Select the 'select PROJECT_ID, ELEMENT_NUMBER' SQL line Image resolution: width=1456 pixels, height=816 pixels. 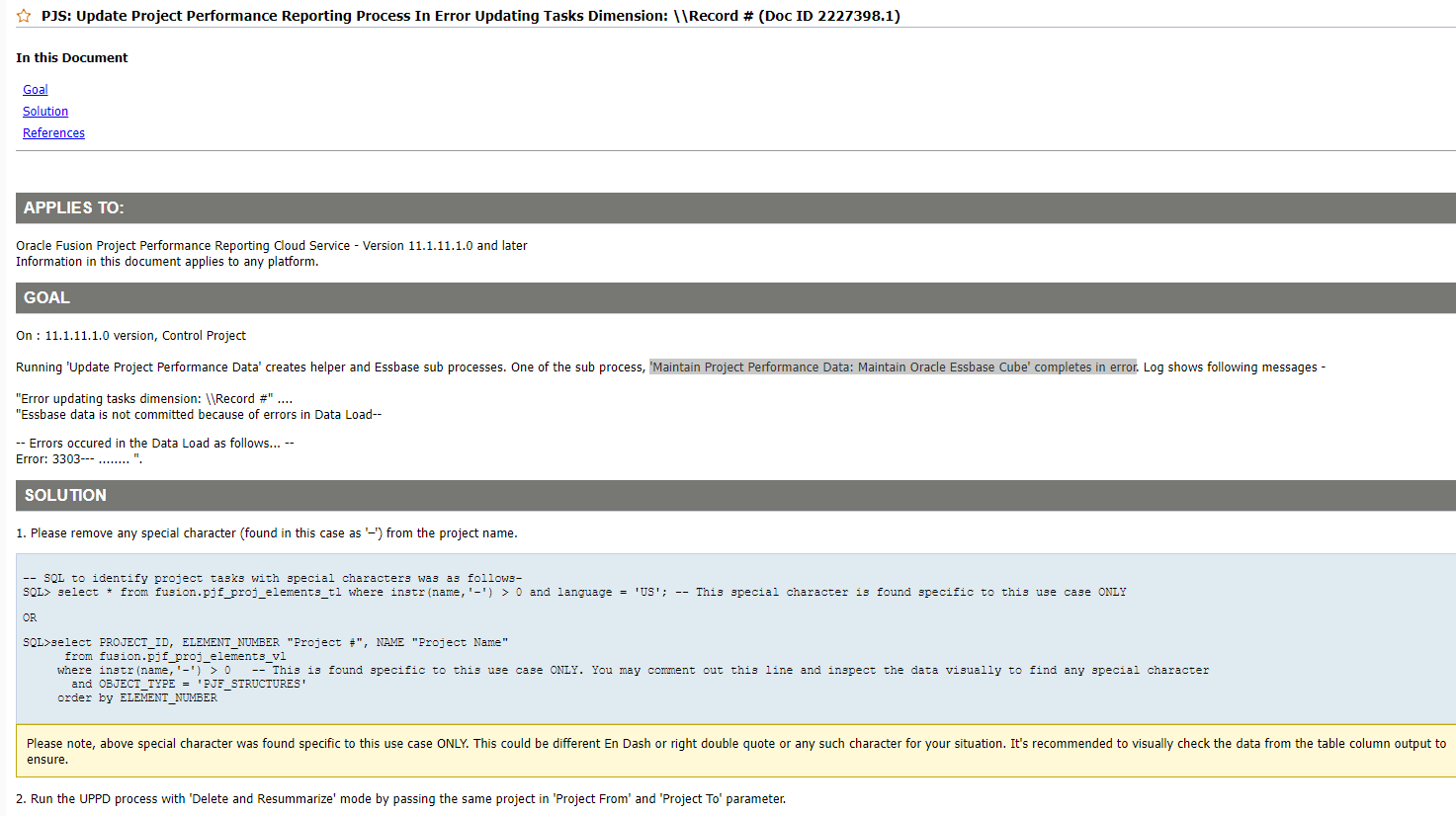266,642
